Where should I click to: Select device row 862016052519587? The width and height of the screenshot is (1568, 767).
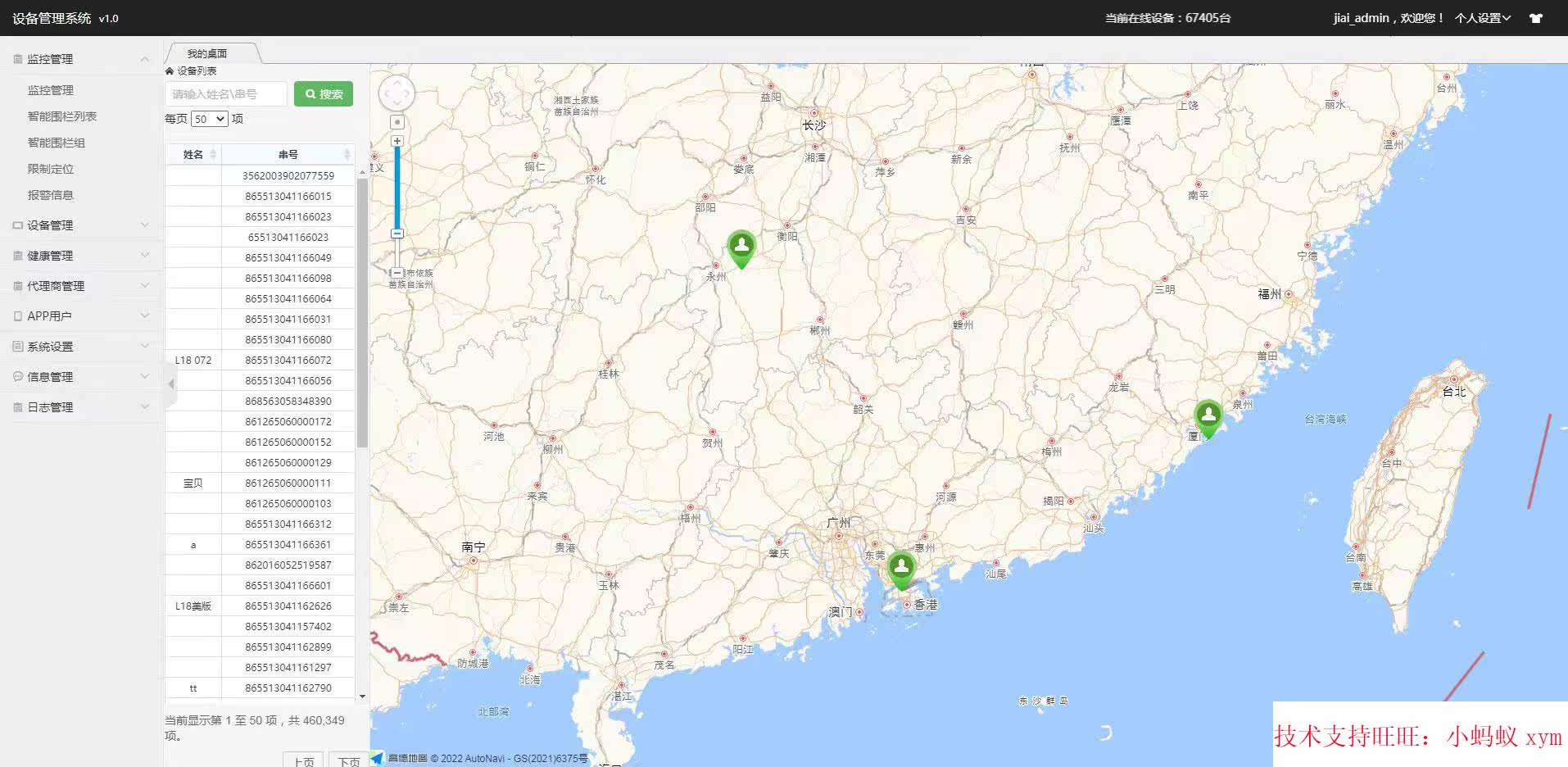(x=261, y=565)
